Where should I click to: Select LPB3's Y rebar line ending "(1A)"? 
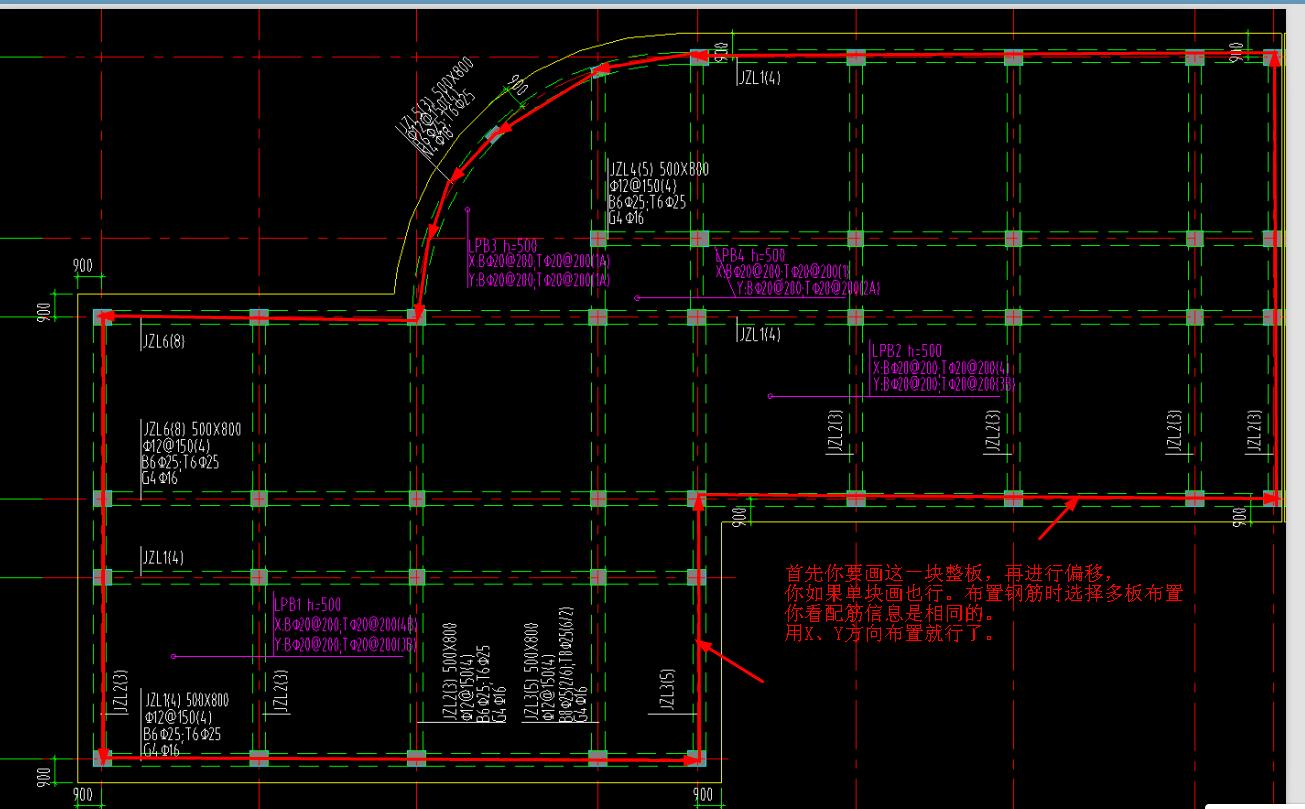[x=539, y=280]
